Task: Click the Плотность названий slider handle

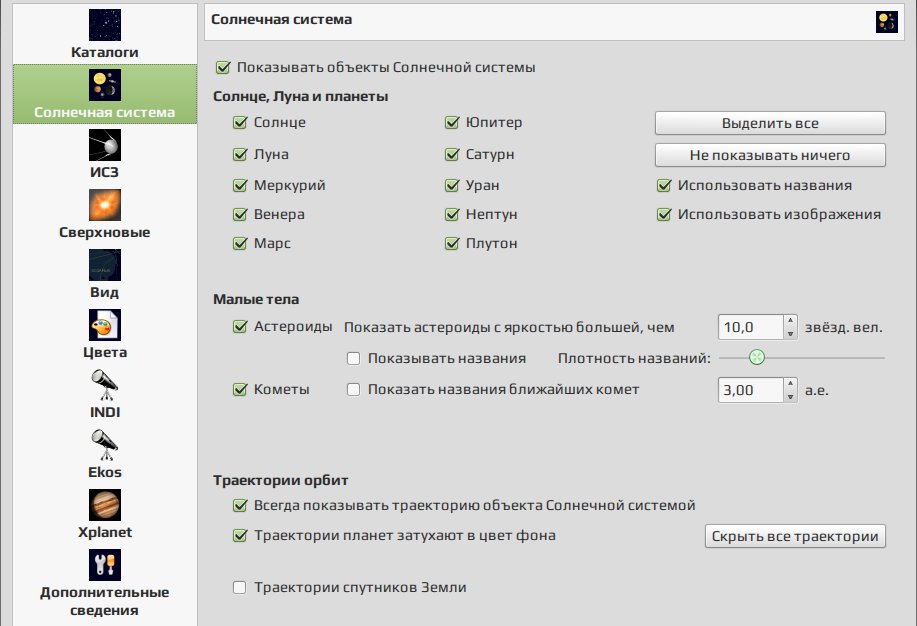Action: click(x=757, y=357)
